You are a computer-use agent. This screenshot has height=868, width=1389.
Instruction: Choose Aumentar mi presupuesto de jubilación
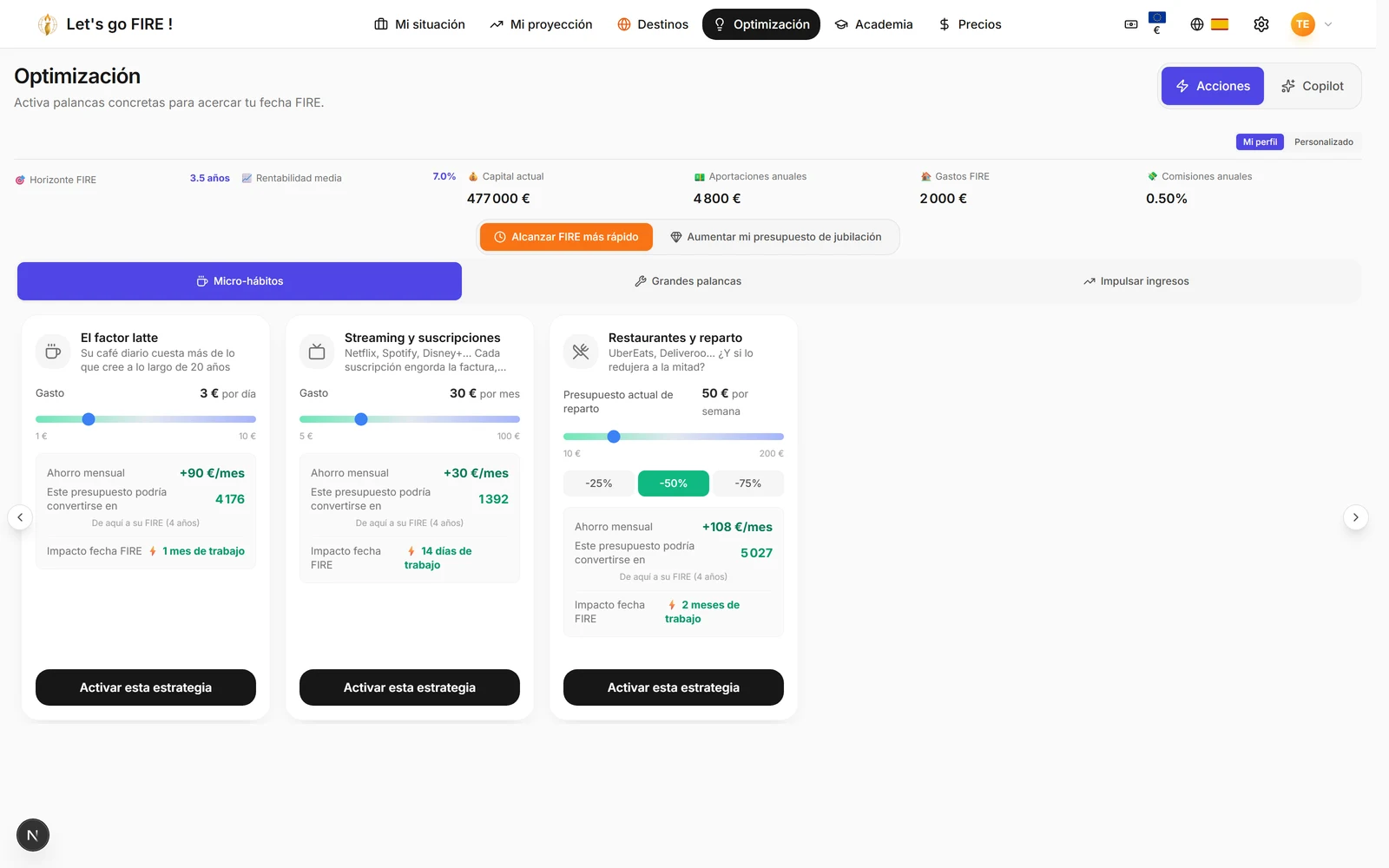(x=776, y=237)
